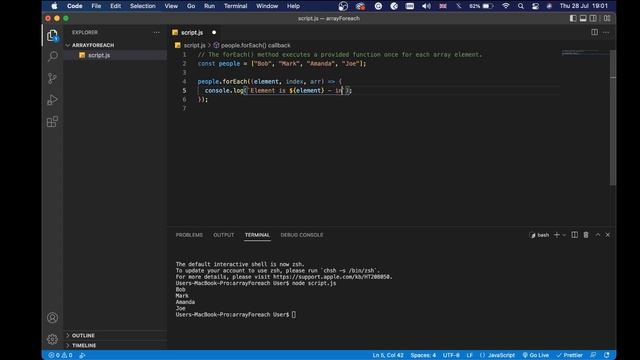Change end of line sequence LF
The height and width of the screenshot is (360, 640).
(469, 355)
